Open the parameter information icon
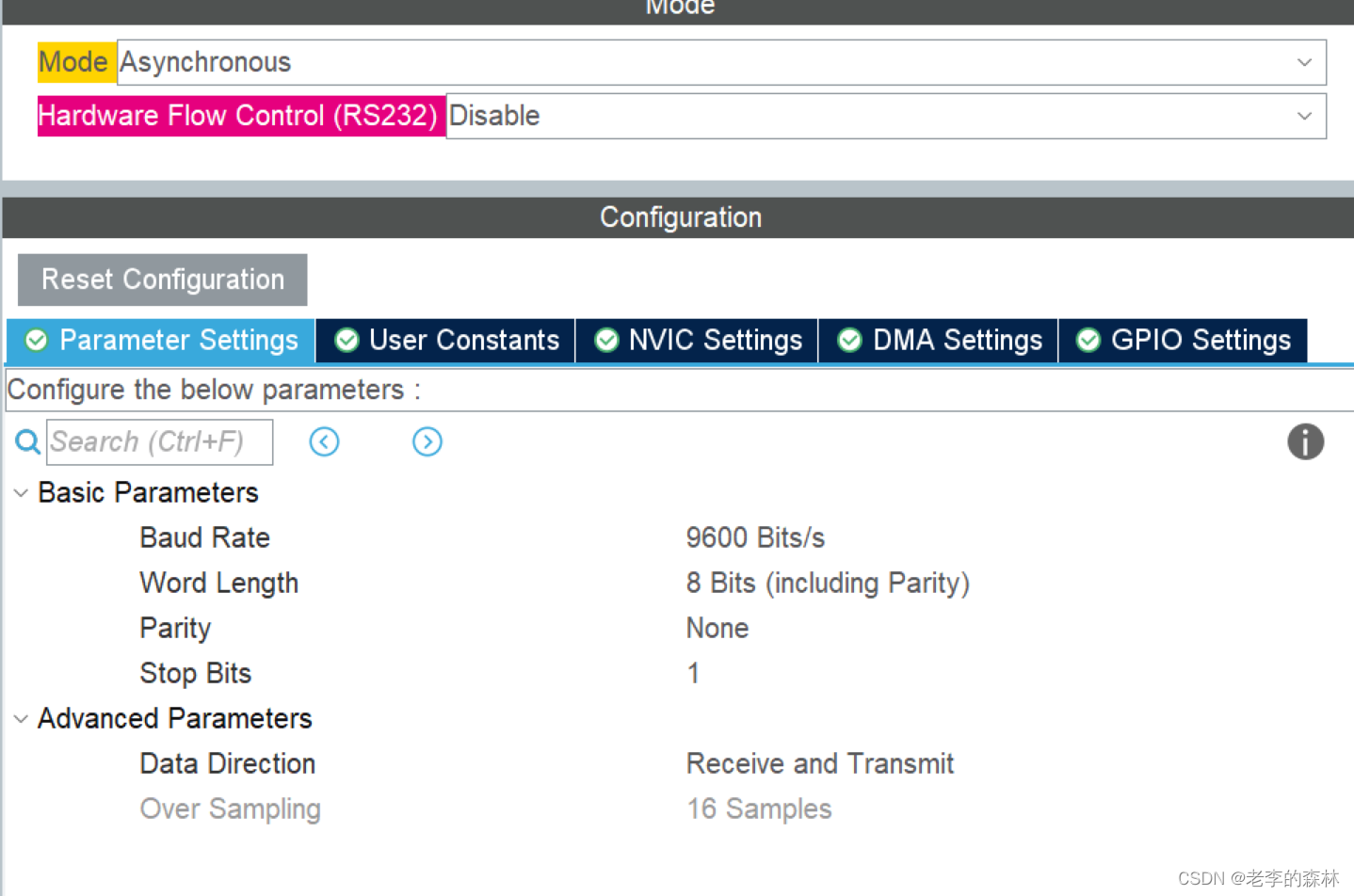This screenshot has height=896, width=1354. point(1305,441)
